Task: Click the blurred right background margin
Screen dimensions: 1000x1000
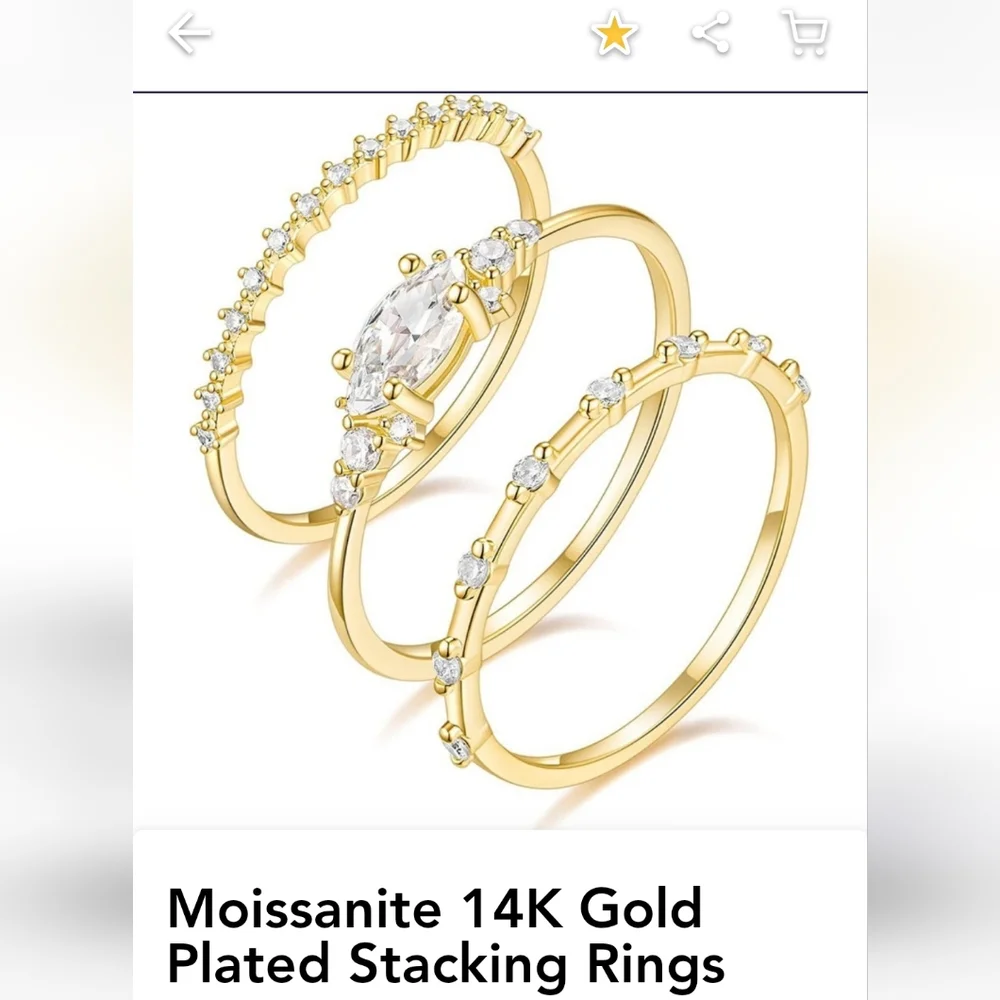Action: [934, 500]
